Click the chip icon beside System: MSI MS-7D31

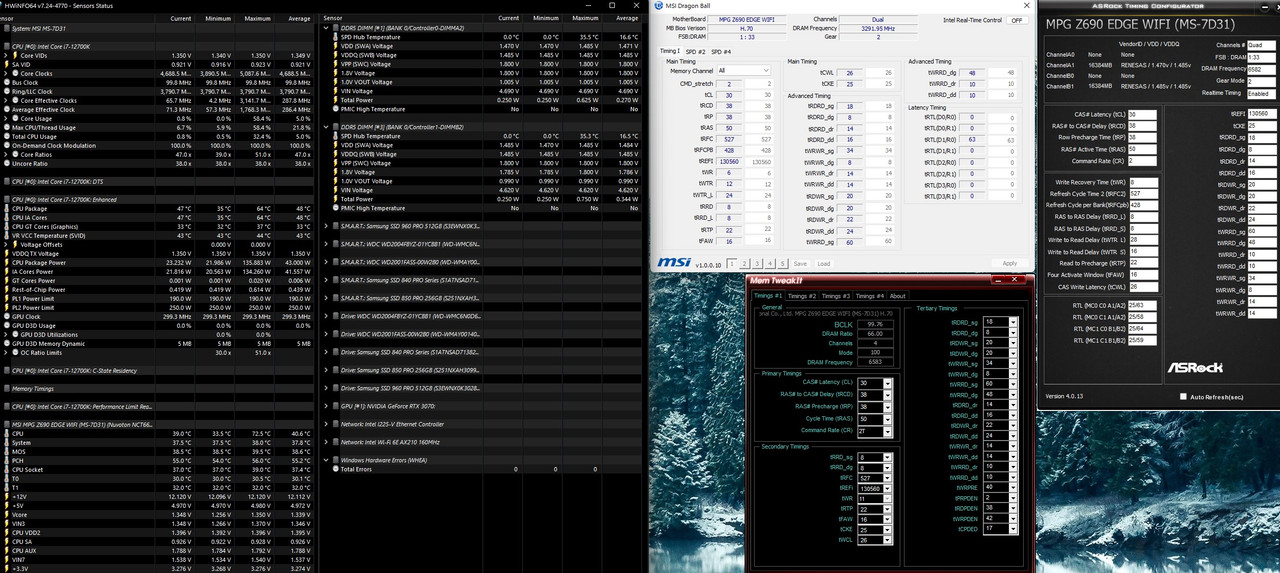click(8, 28)
